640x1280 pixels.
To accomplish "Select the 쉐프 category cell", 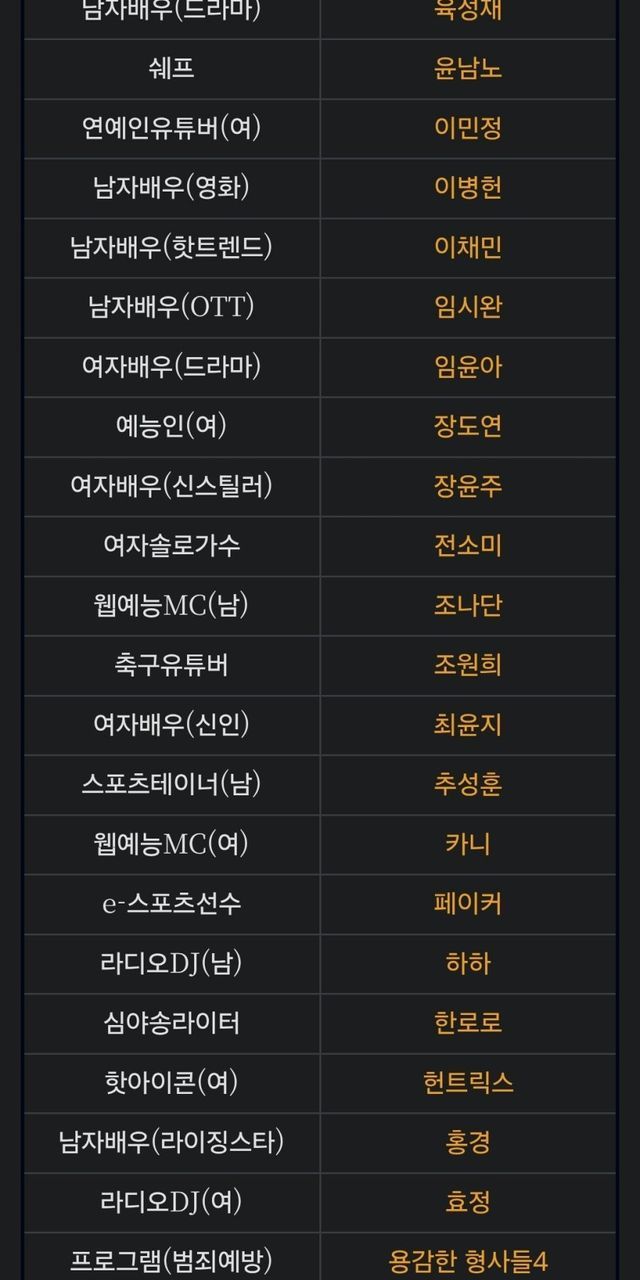I will [171, 69].
